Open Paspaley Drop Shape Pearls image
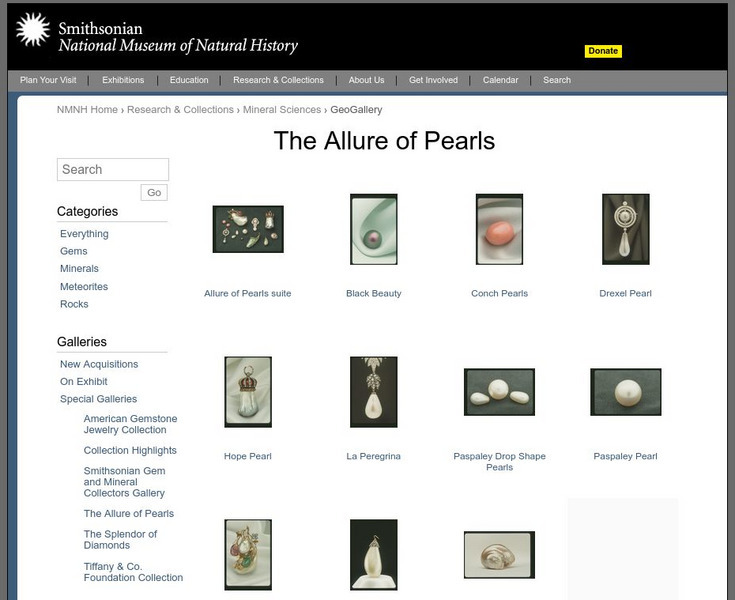 pyautogui.click(x=499, y=392)
